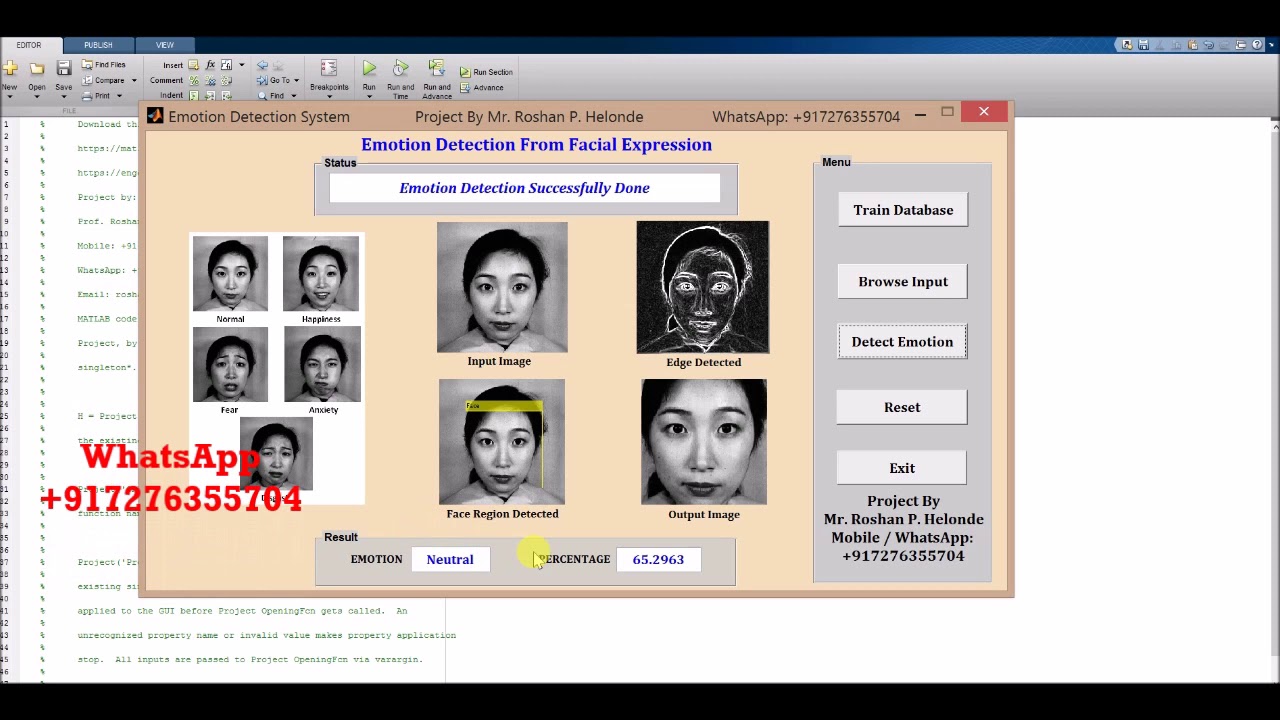This screenshot has width=1280, height=720.
Task: Open the Save dropdown arrow
Action: 64,97
